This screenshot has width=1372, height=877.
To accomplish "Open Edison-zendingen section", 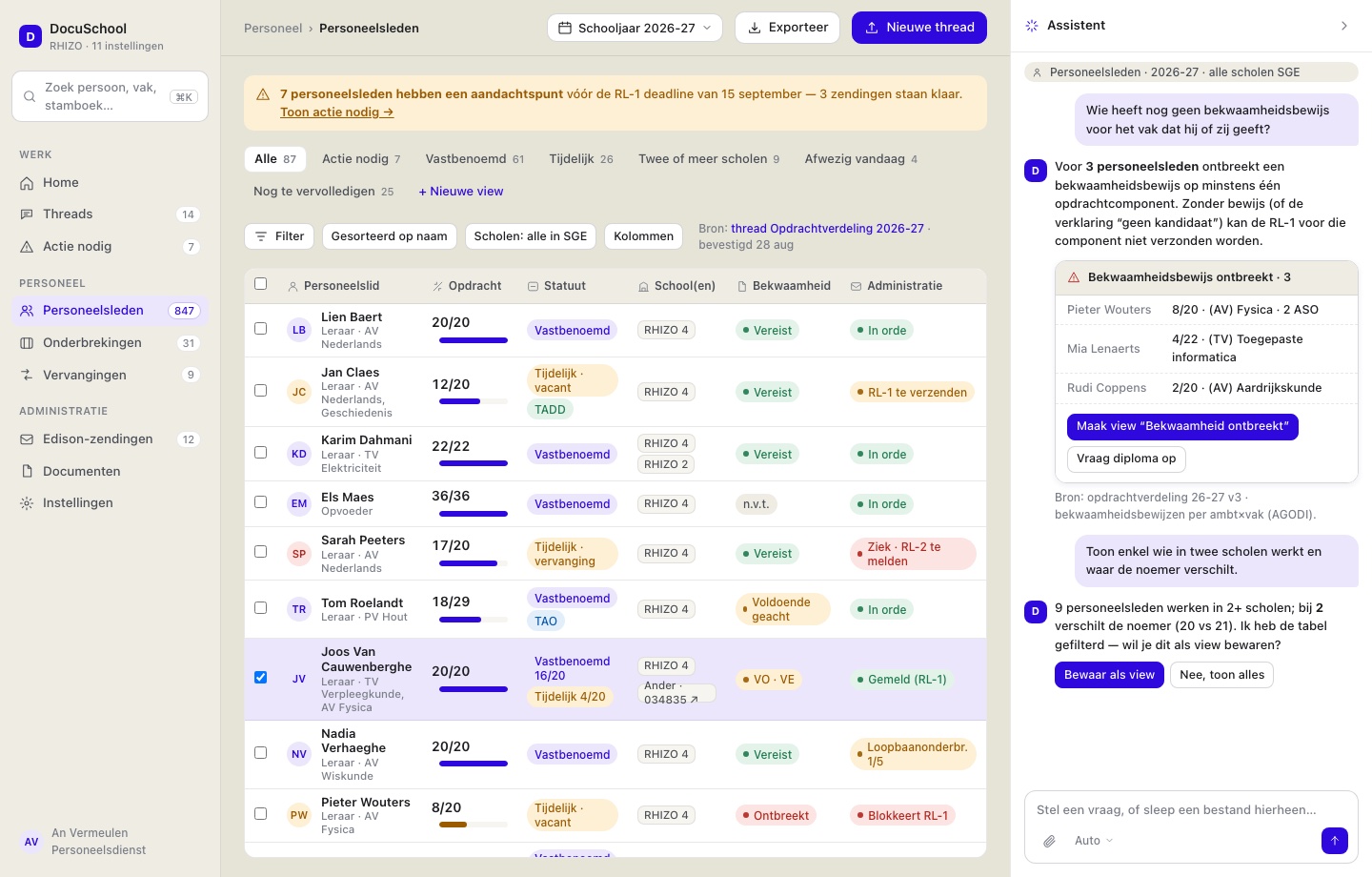I will pos(110,439).
